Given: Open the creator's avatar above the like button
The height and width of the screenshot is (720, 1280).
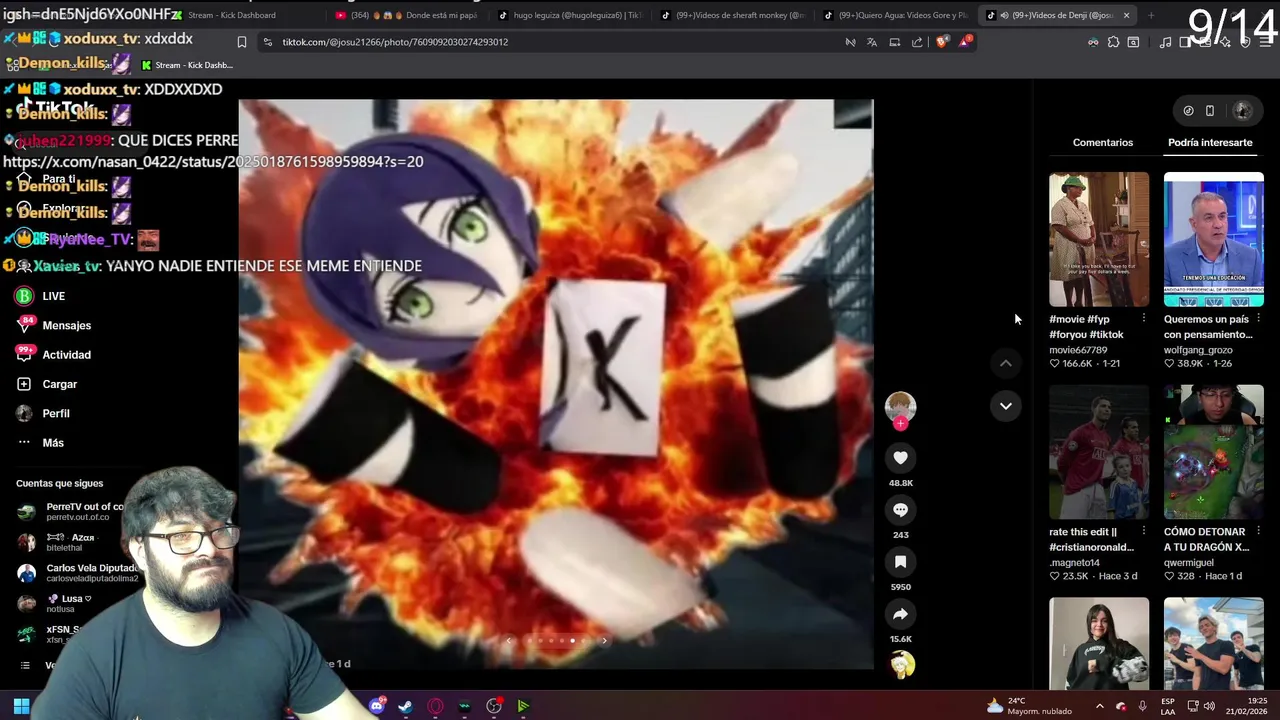Looking at the screenshot, I should click(900, 405).
